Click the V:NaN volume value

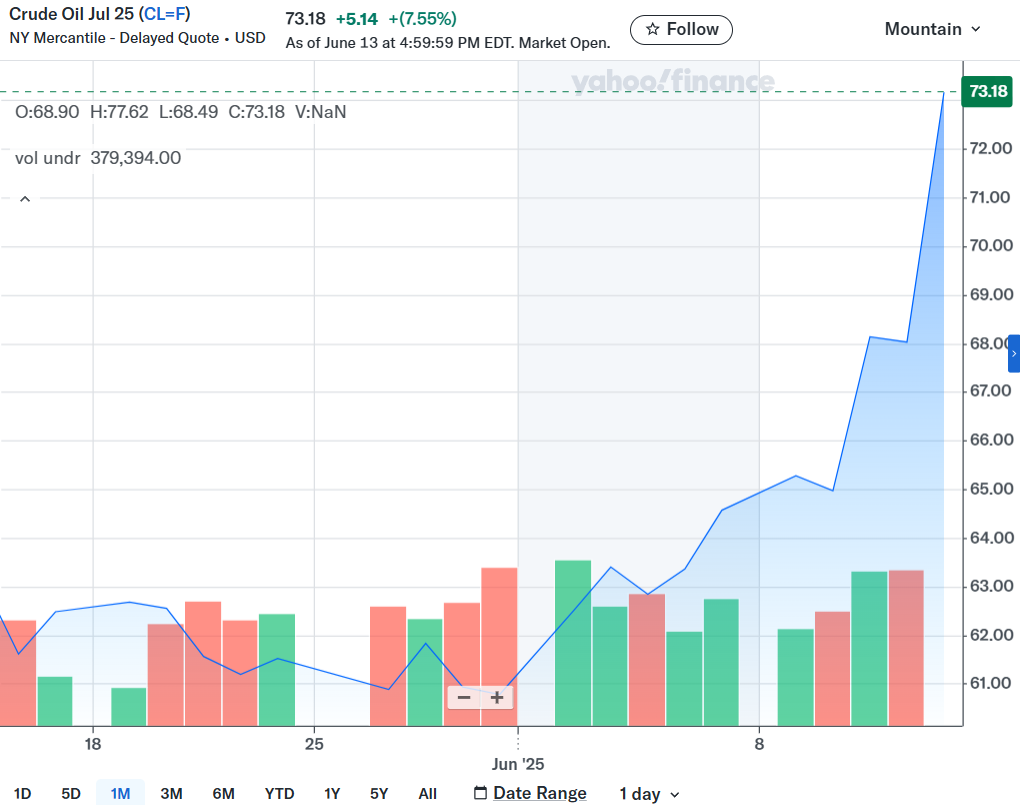tap(321, 112)
